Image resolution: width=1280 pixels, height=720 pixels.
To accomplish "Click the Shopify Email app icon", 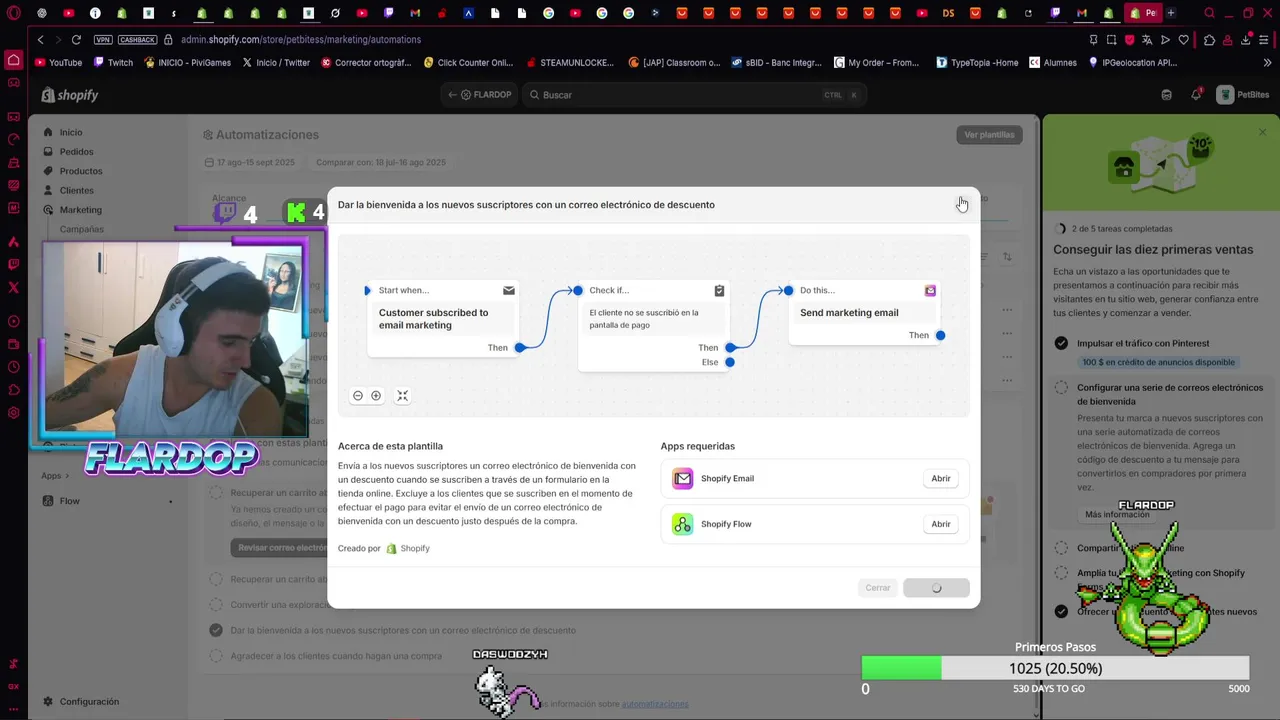I will pos(683,479).
